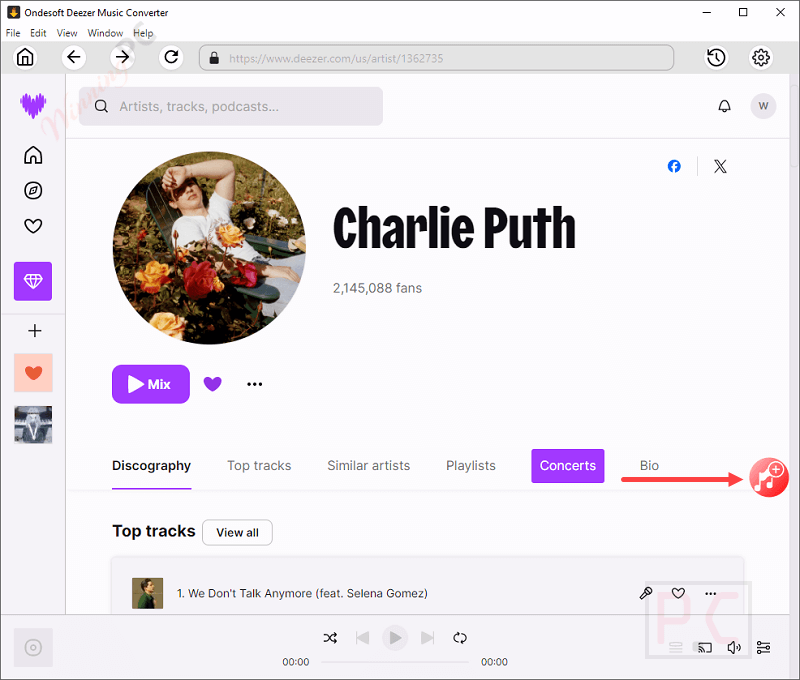Open conversion history clock icon
Image resolution: width=800 pixels, height=680 pixels.
[716, 57]
